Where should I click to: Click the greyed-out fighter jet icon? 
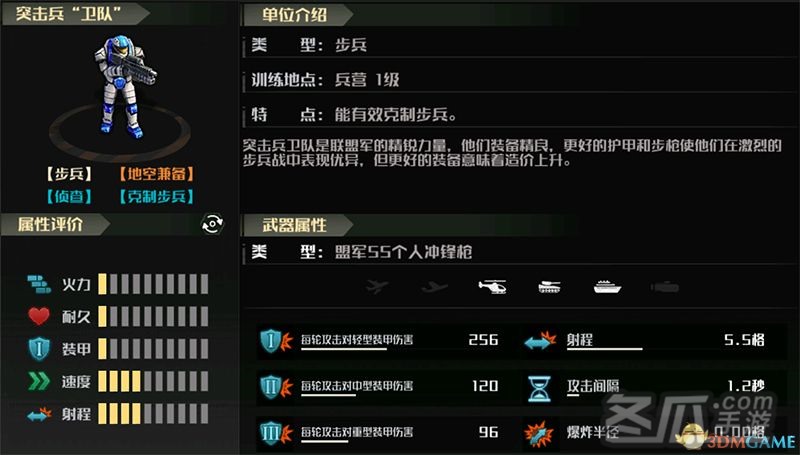pos(378,287)
